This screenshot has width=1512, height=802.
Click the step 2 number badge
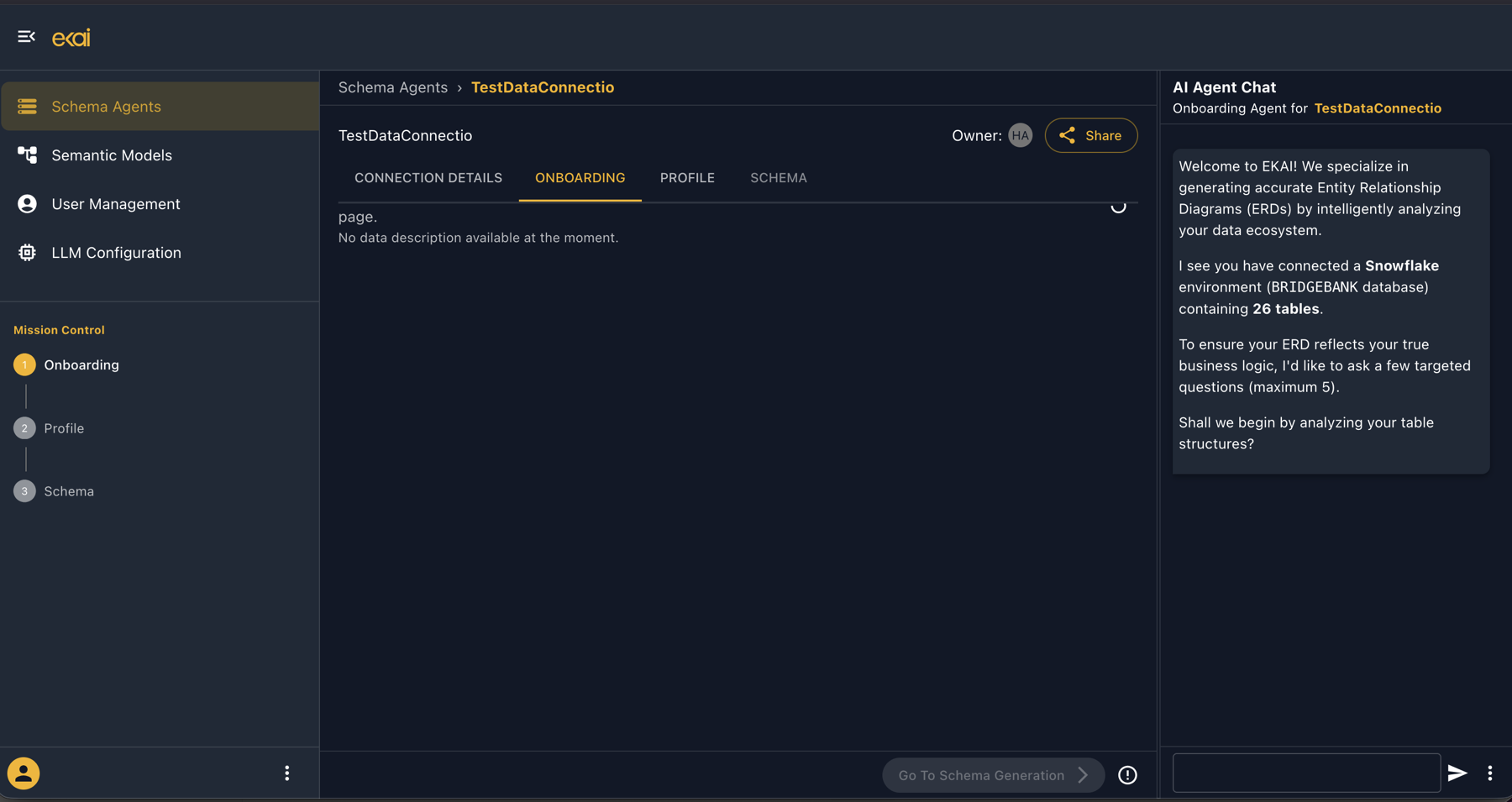pos(24,428)
